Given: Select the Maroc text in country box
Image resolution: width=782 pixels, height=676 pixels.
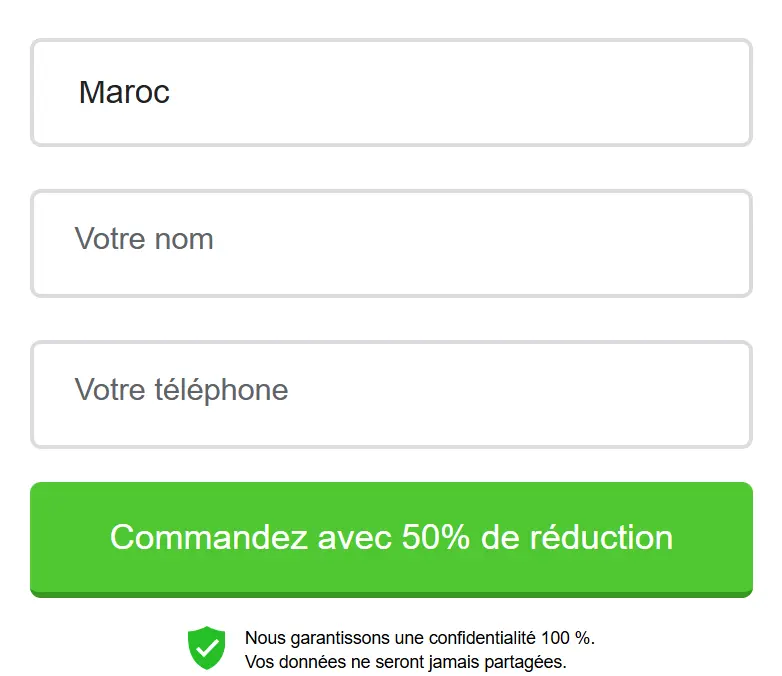Looking at the screenshot, I should click(124, 93).
